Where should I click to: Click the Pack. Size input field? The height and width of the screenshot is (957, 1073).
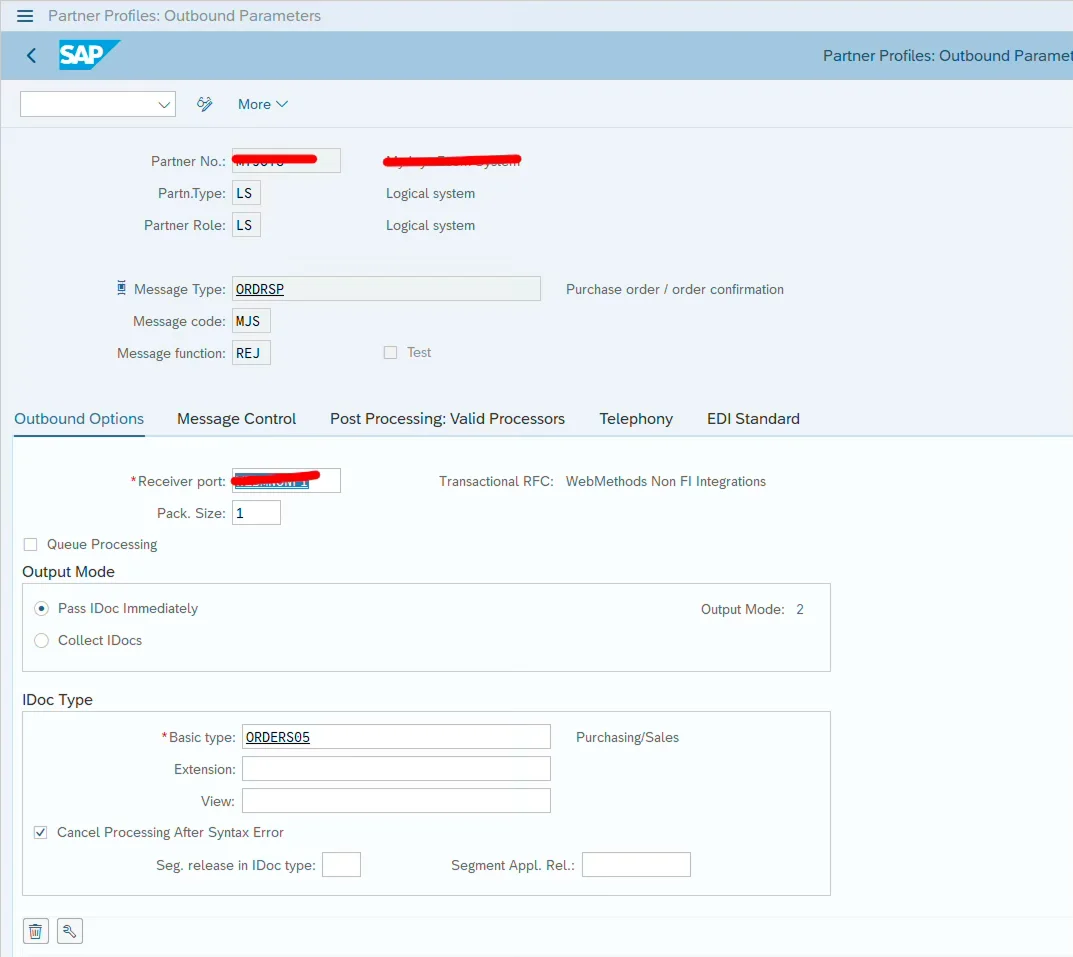[256, 513]
